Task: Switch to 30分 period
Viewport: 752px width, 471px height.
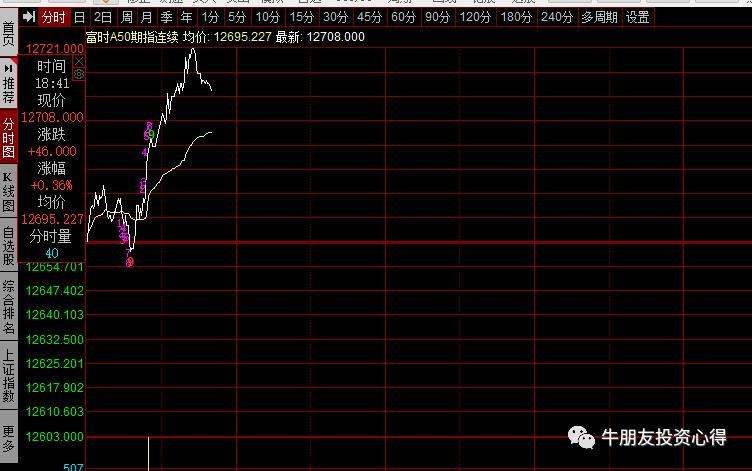Action: pos(335,18)
